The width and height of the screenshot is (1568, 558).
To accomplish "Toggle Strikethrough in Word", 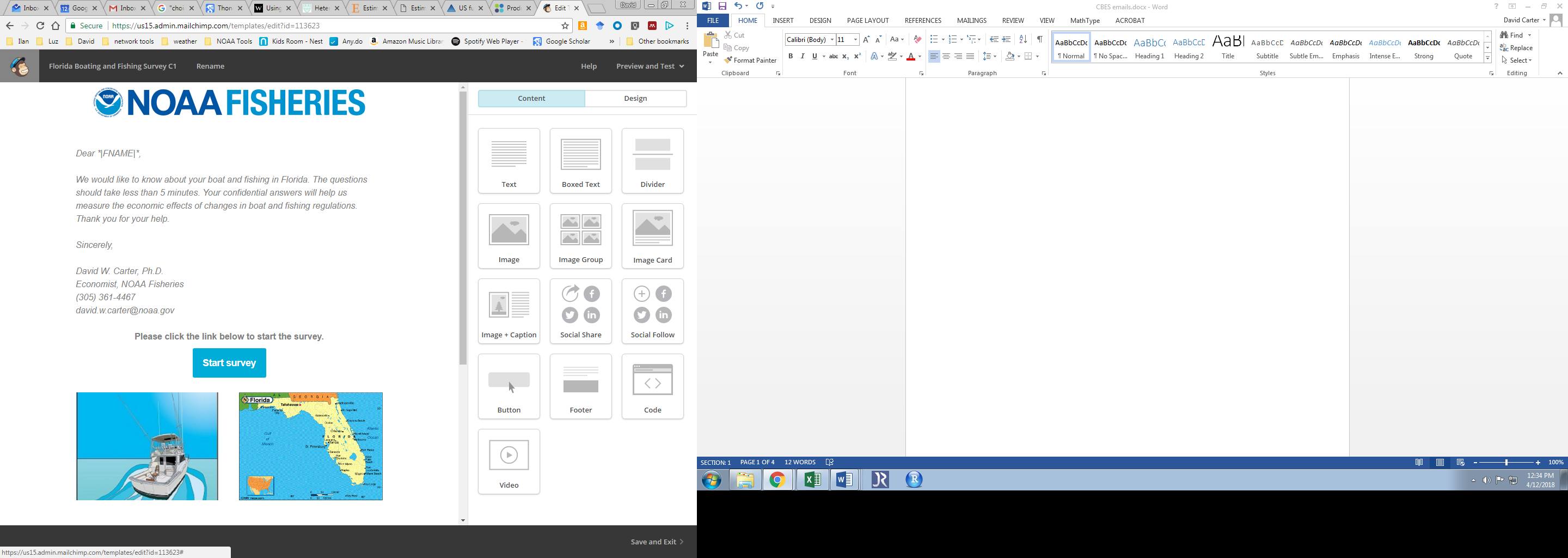I will pyautogui.click(x=834, y=57).
